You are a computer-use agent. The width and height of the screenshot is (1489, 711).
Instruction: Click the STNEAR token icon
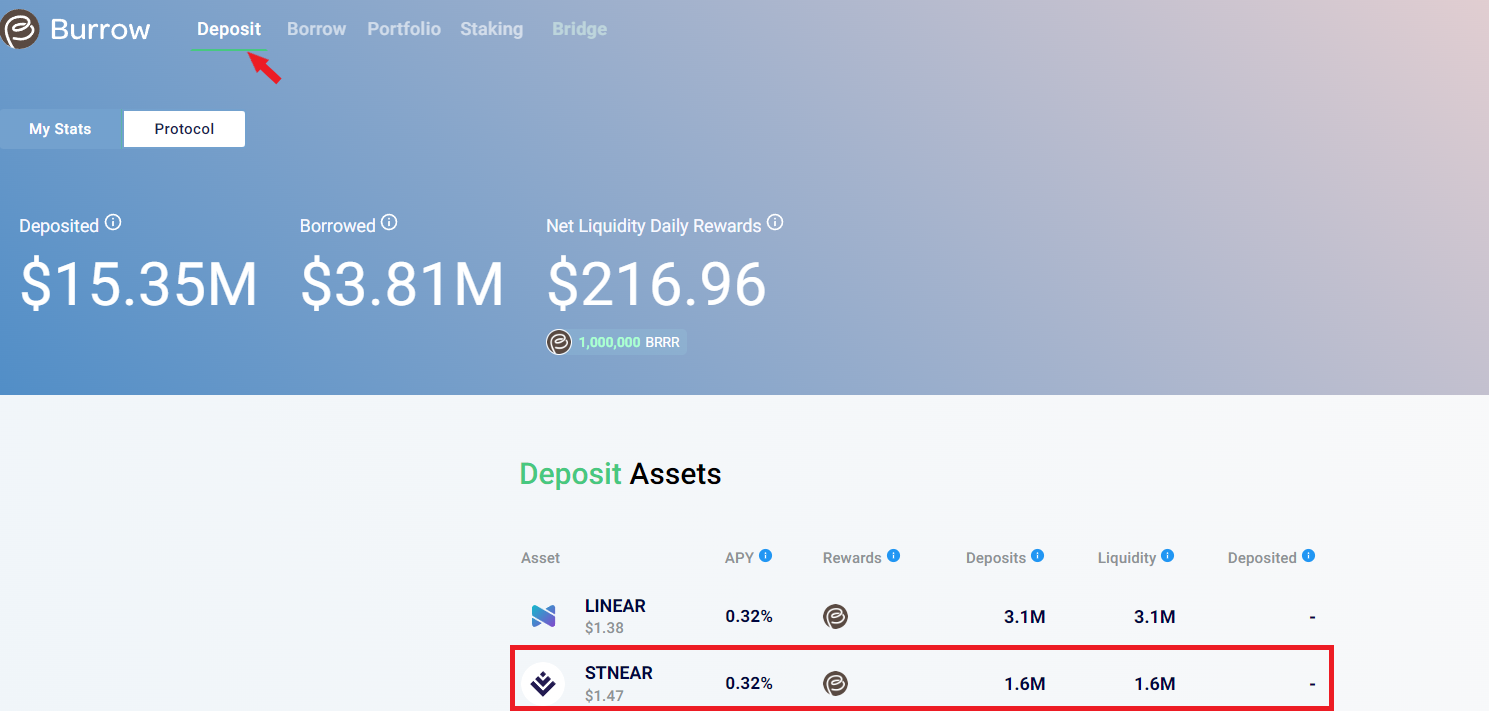click(x=543, y=684)
